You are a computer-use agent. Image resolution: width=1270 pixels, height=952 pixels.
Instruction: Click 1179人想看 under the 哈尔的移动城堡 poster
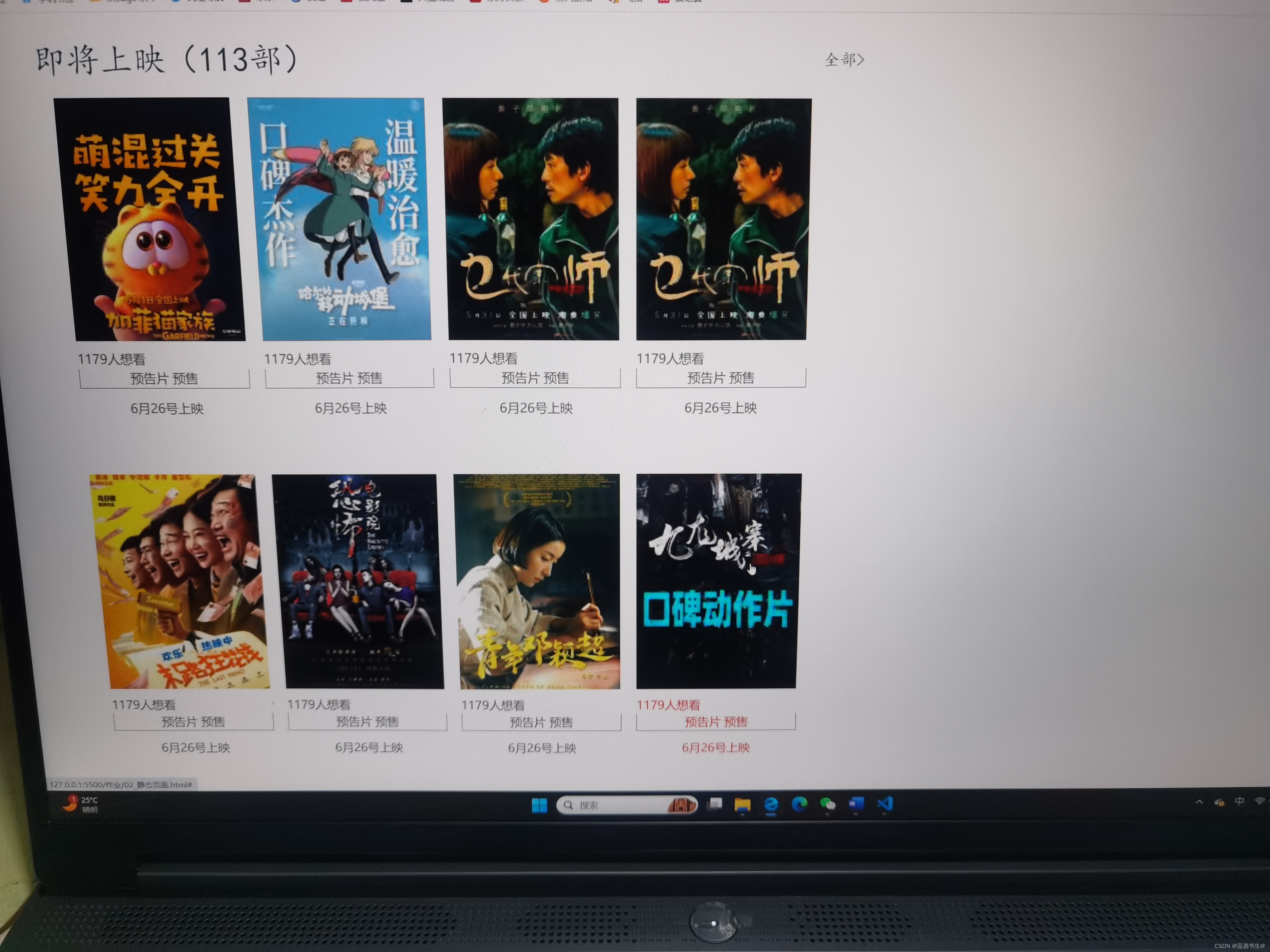(297, 359)
